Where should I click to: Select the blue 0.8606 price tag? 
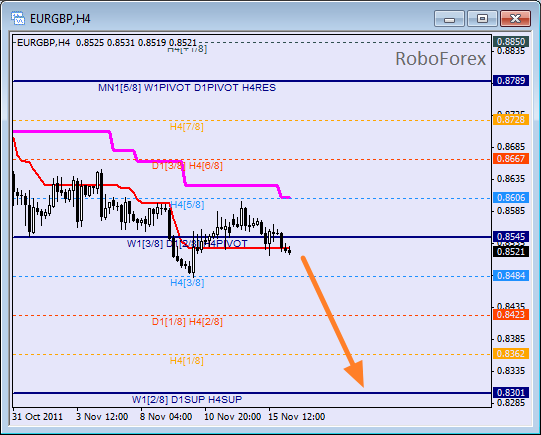(511, 198)
